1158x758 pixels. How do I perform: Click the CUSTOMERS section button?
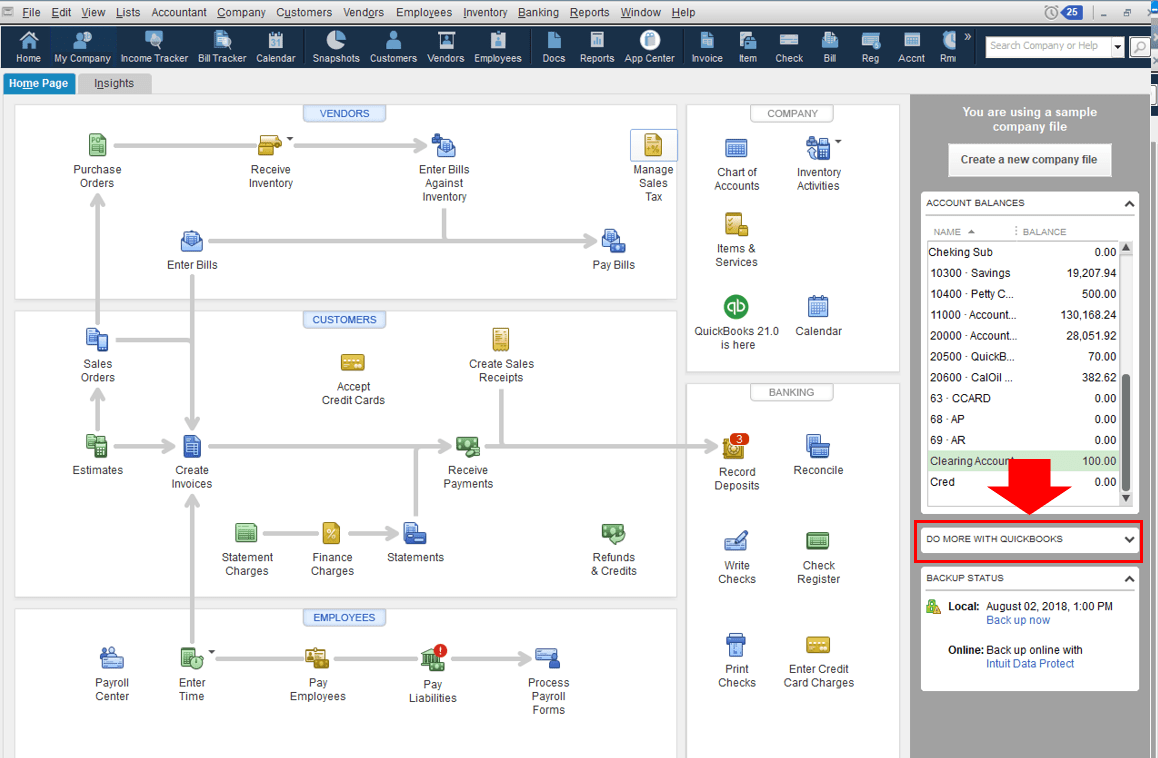[344, 320]
